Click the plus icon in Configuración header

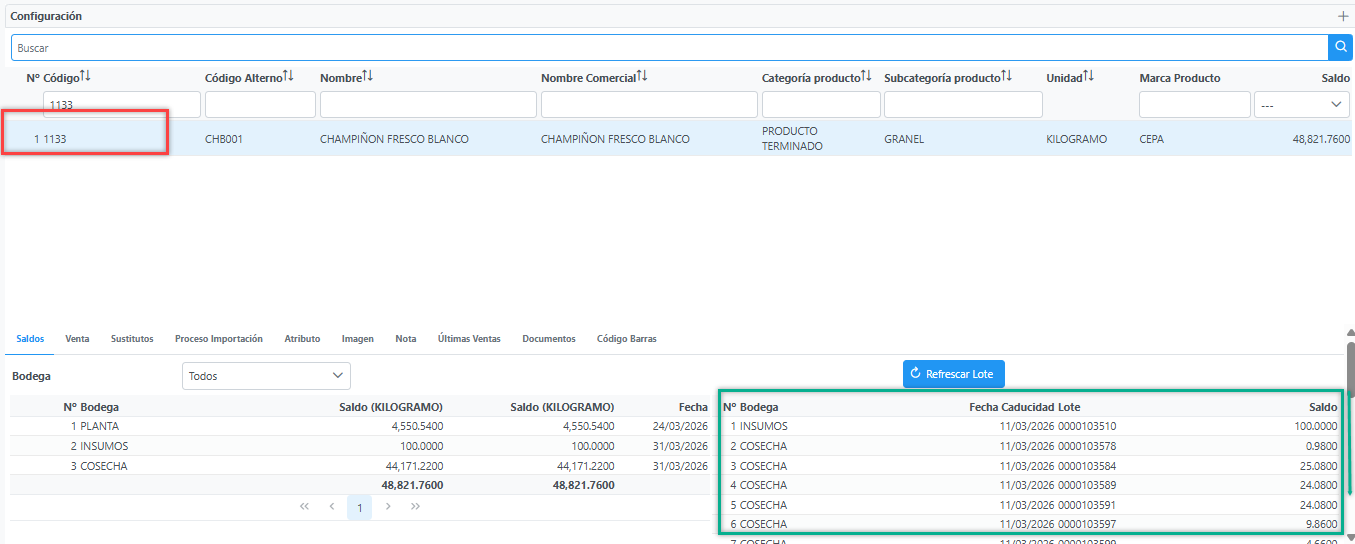pos(1343,16)
